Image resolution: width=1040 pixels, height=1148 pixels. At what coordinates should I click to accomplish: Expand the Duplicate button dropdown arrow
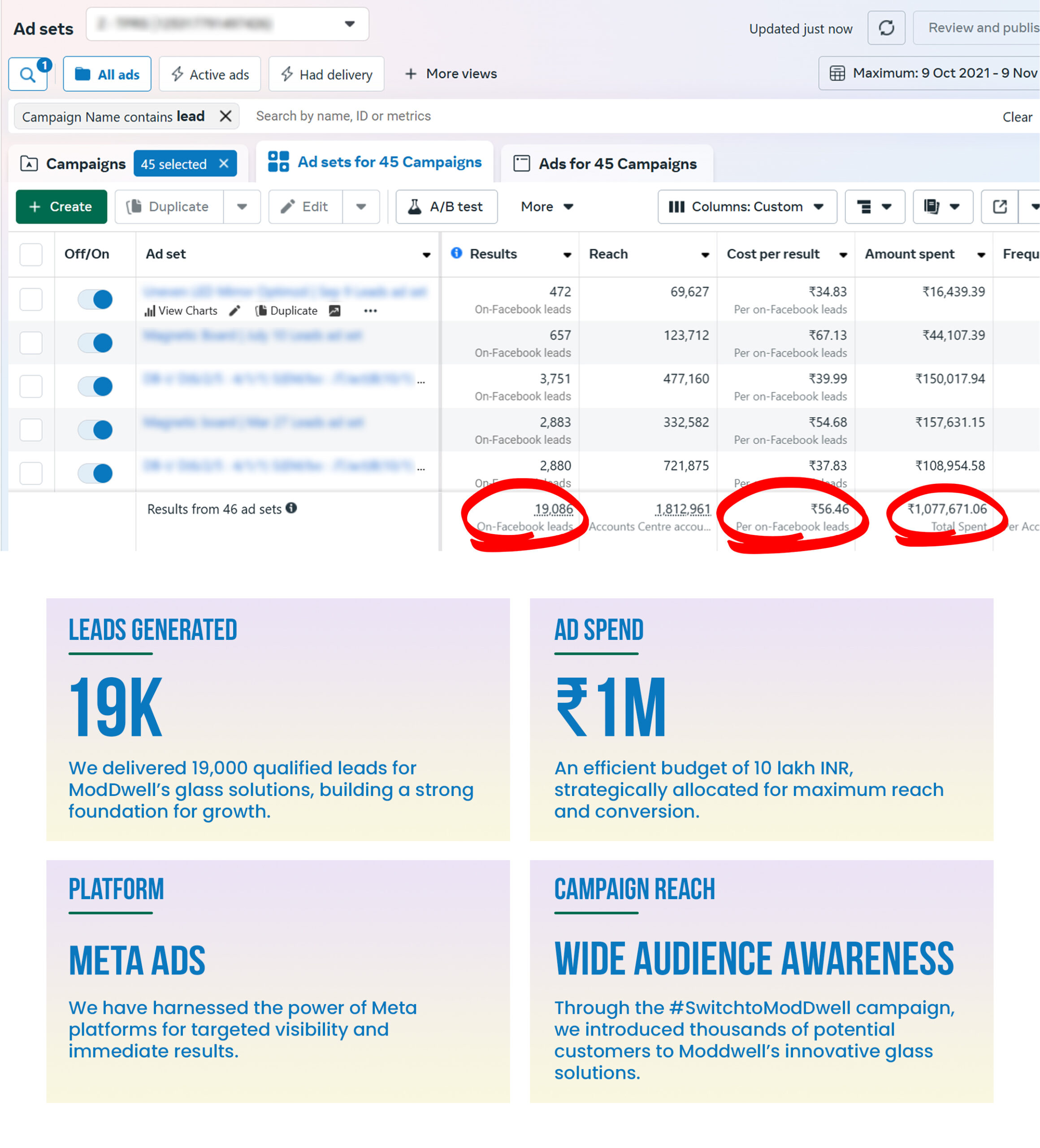(x=242, y=207)
